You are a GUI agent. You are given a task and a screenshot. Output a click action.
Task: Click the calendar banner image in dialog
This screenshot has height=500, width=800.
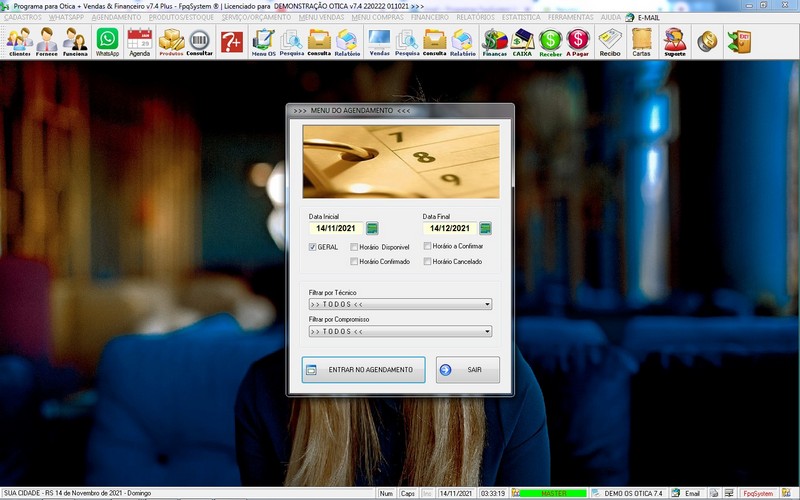pos(401,162)
